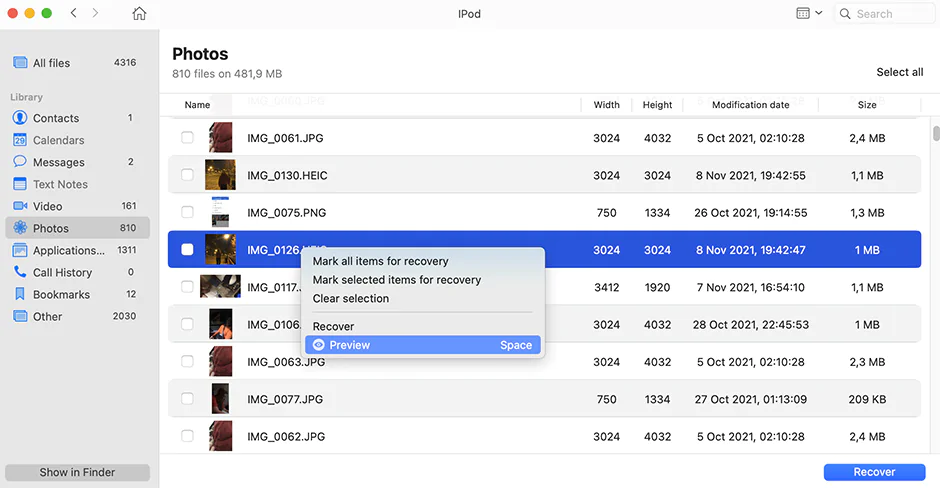
Task: Open Contacts category icon in sidebar
Action: pos(20,118)
